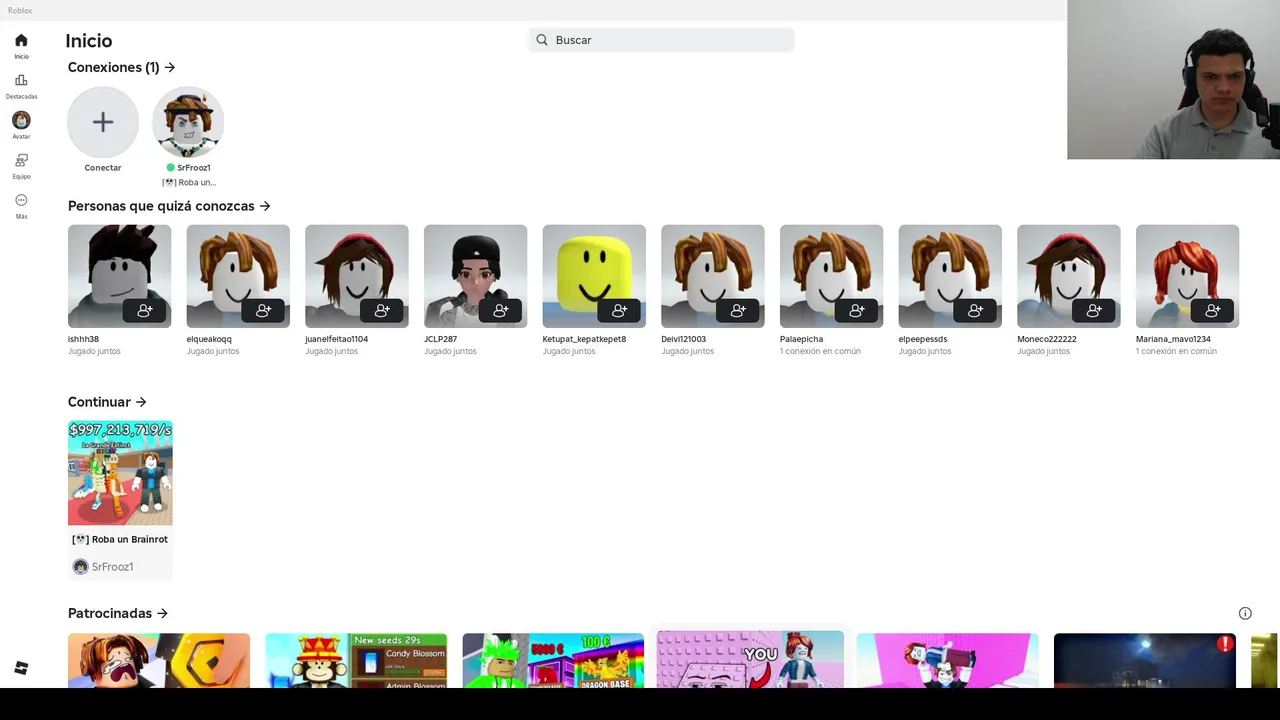
Task: Click the Palaepicha username
Action: 801,339
